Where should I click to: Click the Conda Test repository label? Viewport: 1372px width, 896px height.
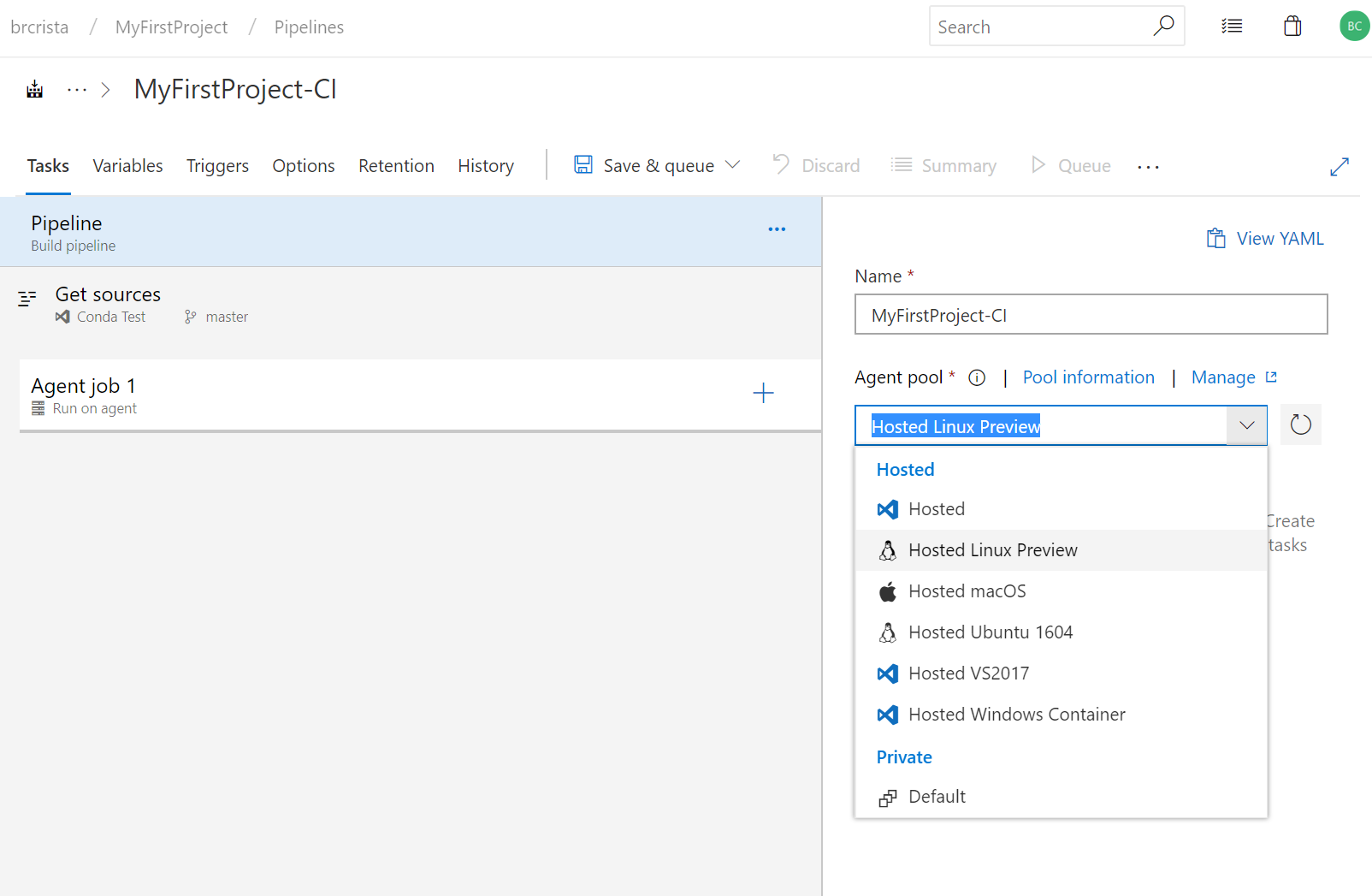(x=111, y=317)
